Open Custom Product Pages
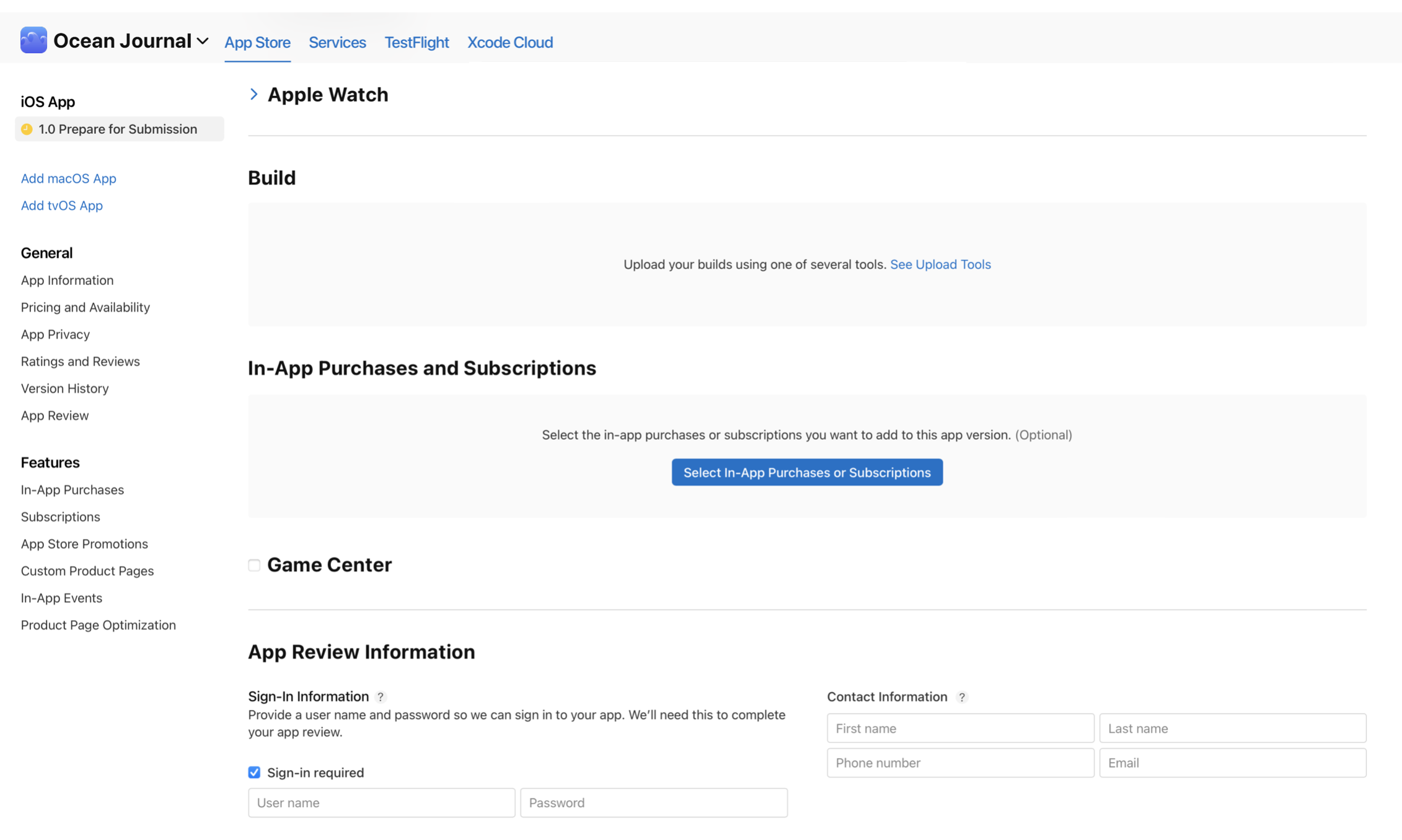Viewport: 1402px width, 840px height. 87,571
